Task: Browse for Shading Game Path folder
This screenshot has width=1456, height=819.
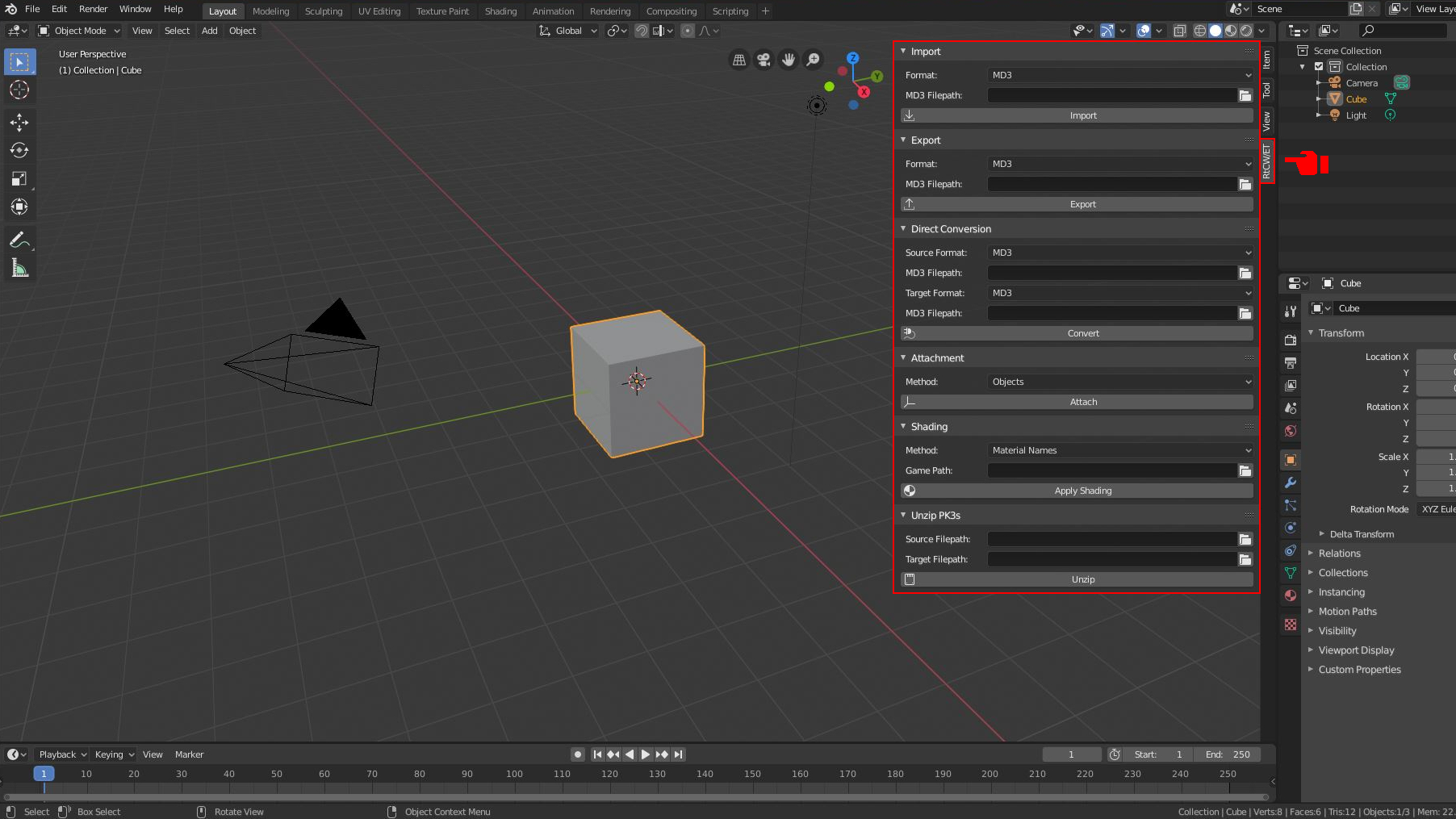Action: pos(1245,470)
